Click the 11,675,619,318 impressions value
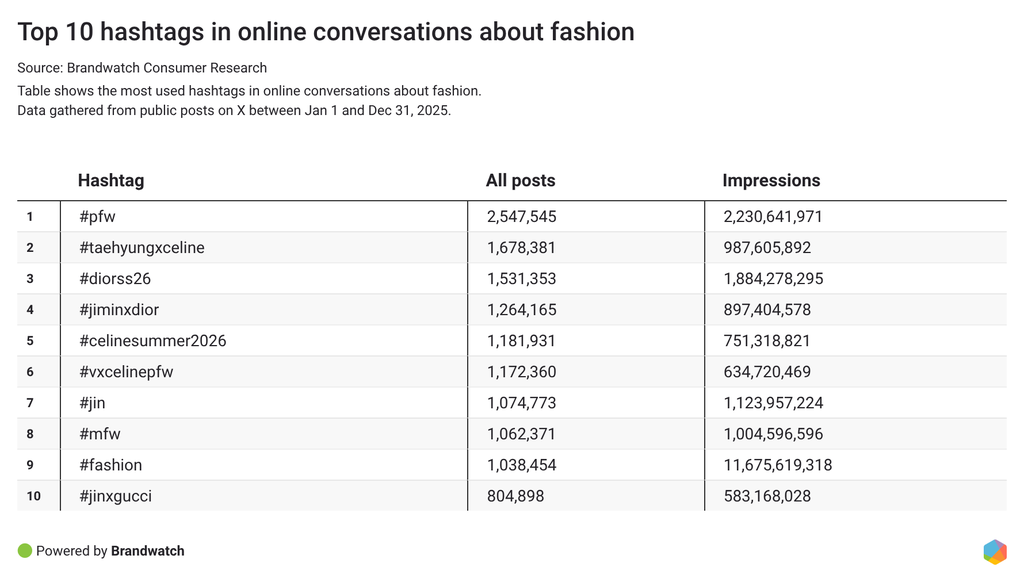1024x582 pixels. 777,465
